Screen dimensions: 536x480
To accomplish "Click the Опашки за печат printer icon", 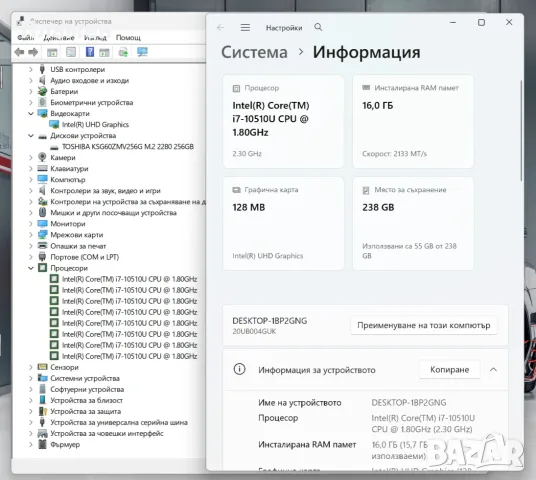I will tap(42, 245).
